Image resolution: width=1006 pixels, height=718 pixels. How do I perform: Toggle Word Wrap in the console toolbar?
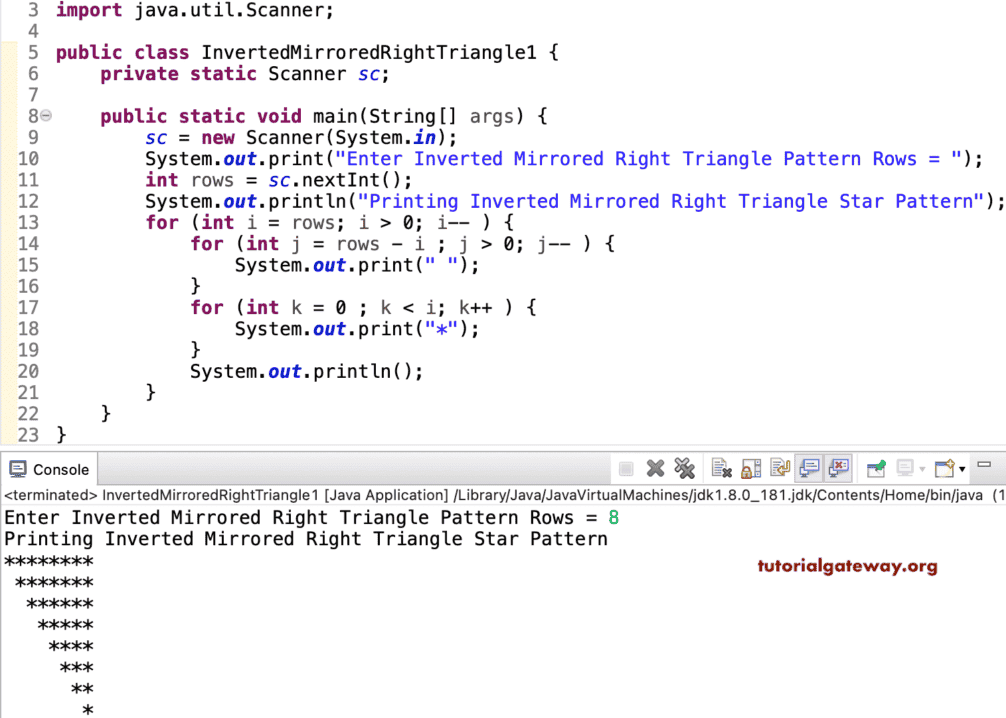click(x=783, y=468)
